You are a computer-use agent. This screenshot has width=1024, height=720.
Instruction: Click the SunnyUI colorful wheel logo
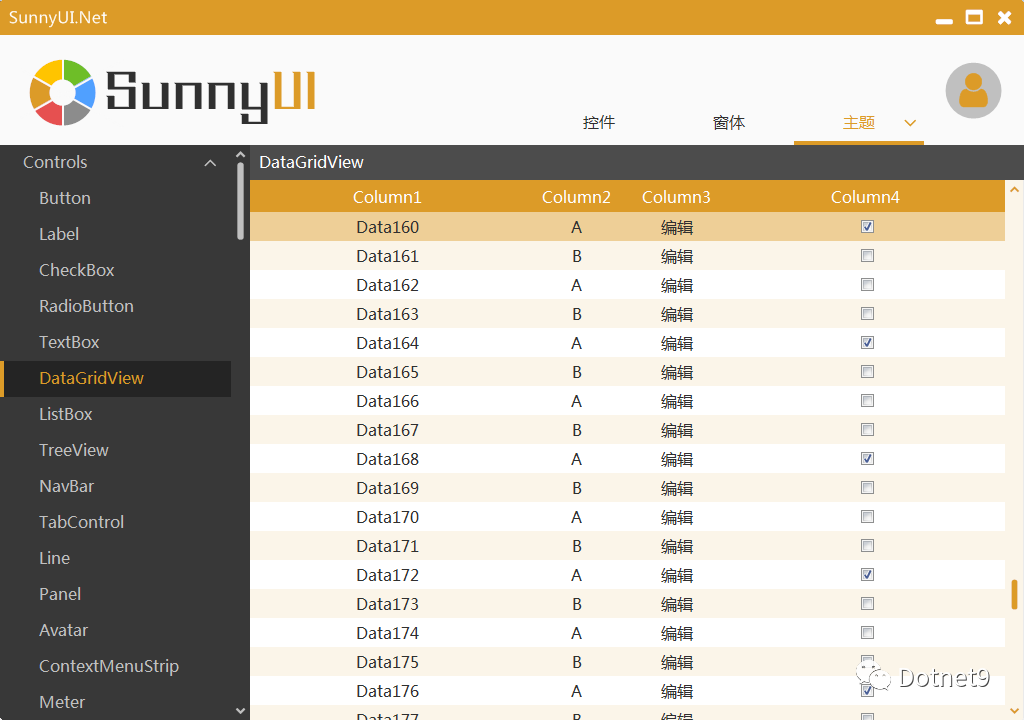coord(63,92)
